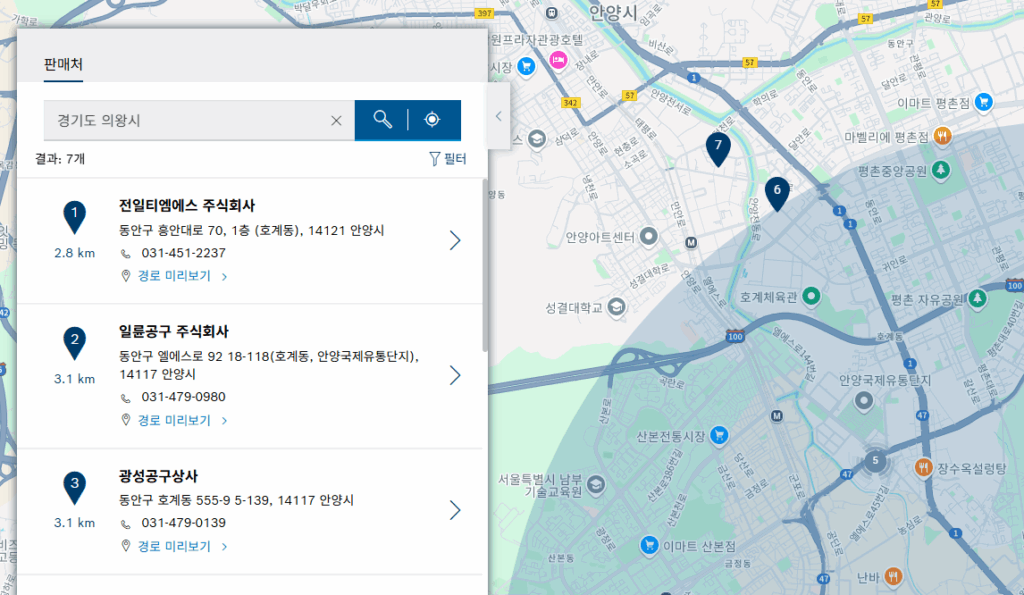Select address 동안구 호계동 555-9 5-139

coord(236,500)
